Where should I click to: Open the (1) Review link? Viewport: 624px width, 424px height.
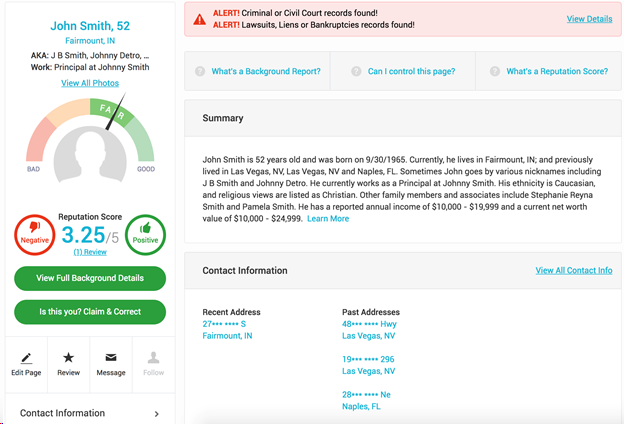click(90, 252)
